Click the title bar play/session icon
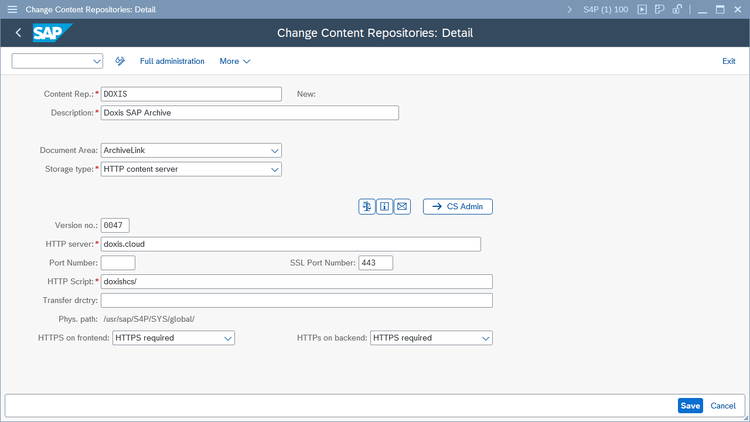 click(x=642, y=10)
